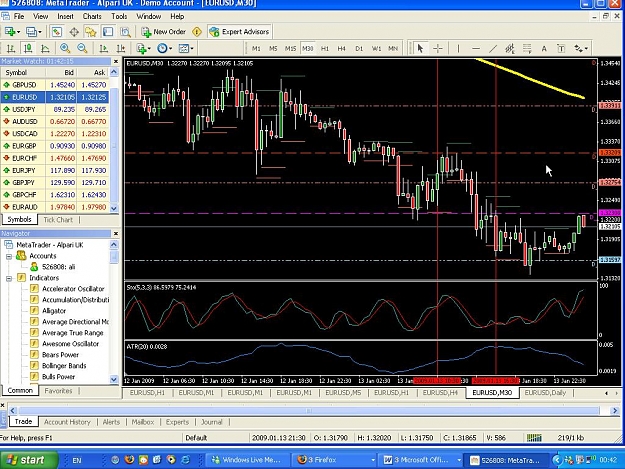Toggle the Expert Advisors button
The height and width of the screenshot is (469, 625).
pyautogui.click(x=239, y=31)
